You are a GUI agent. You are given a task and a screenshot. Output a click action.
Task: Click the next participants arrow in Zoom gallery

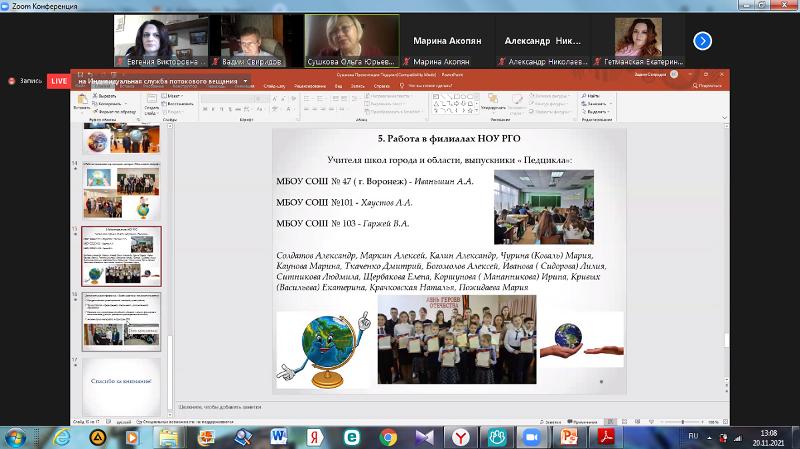click(x=702, y=41)
